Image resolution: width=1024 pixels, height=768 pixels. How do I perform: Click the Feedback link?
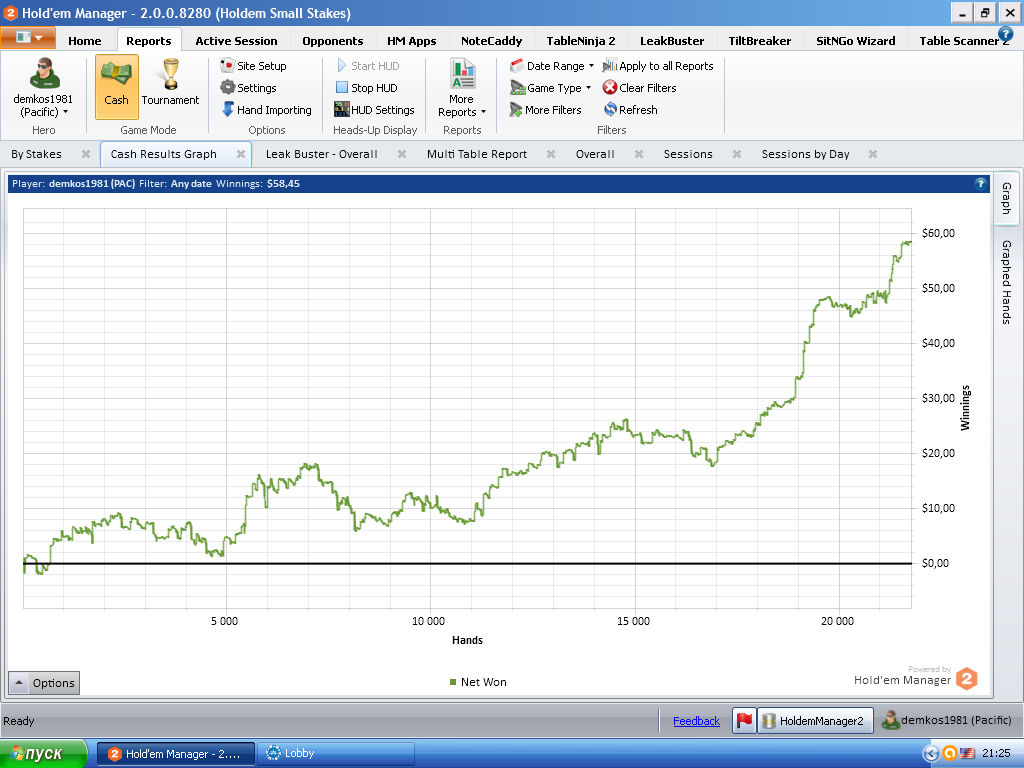pos(696,721)
